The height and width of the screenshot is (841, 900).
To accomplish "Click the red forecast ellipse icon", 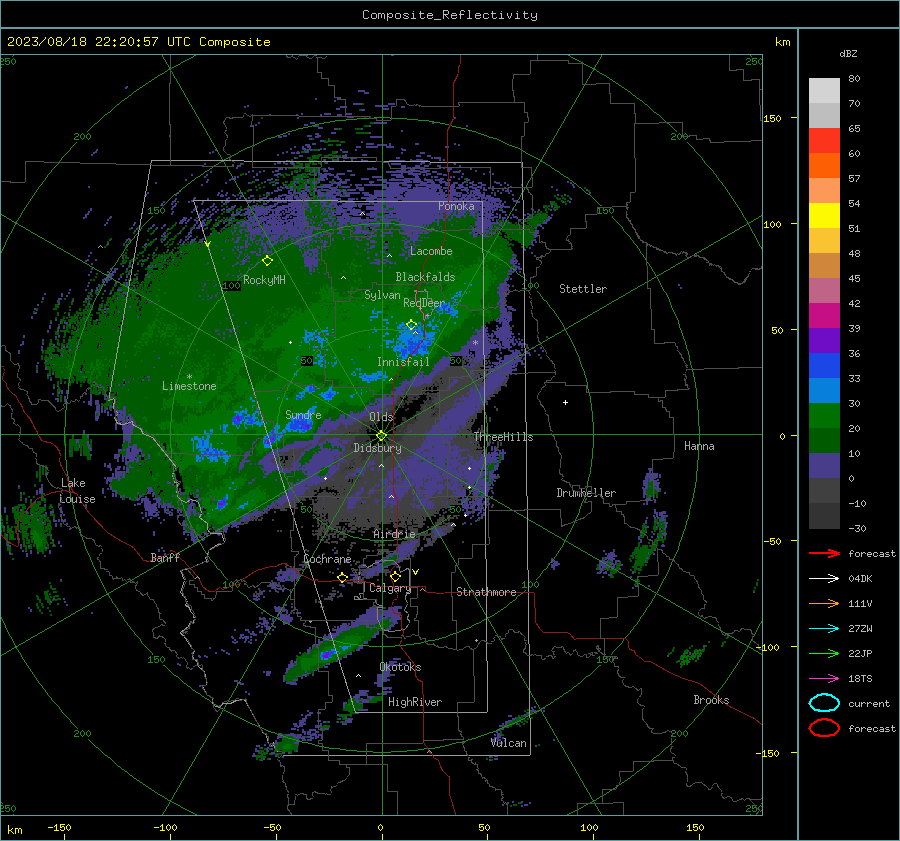I will click(x=824, y=728).
